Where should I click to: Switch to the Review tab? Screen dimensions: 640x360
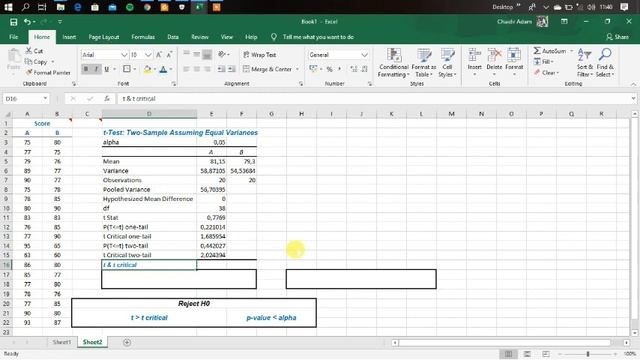click(x=200, y=37)
